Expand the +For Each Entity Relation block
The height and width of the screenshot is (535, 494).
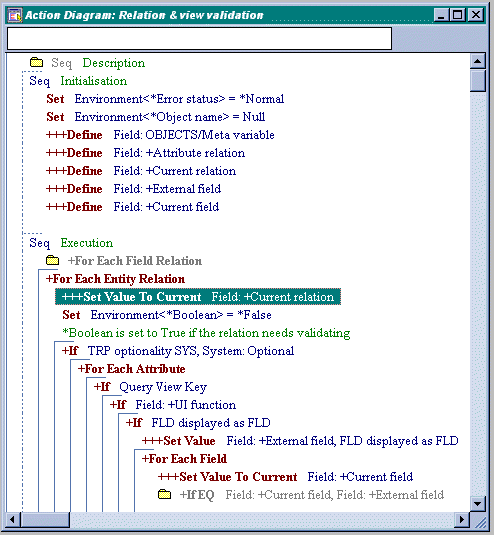click(115, 279)
